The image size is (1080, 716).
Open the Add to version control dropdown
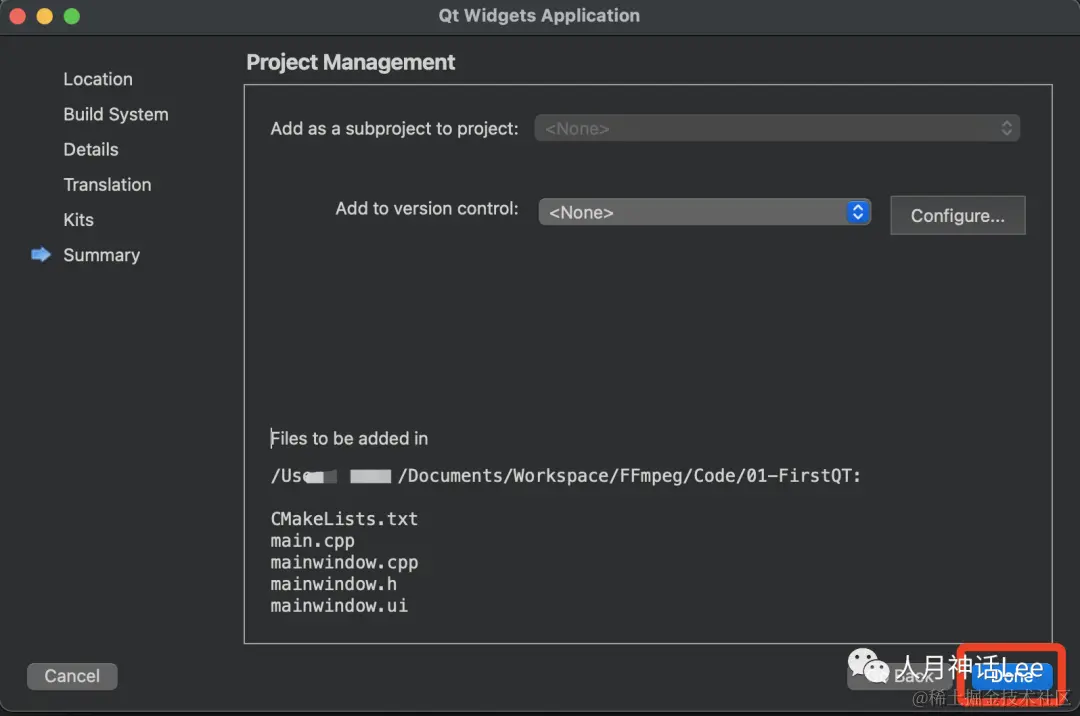(704, 212)
